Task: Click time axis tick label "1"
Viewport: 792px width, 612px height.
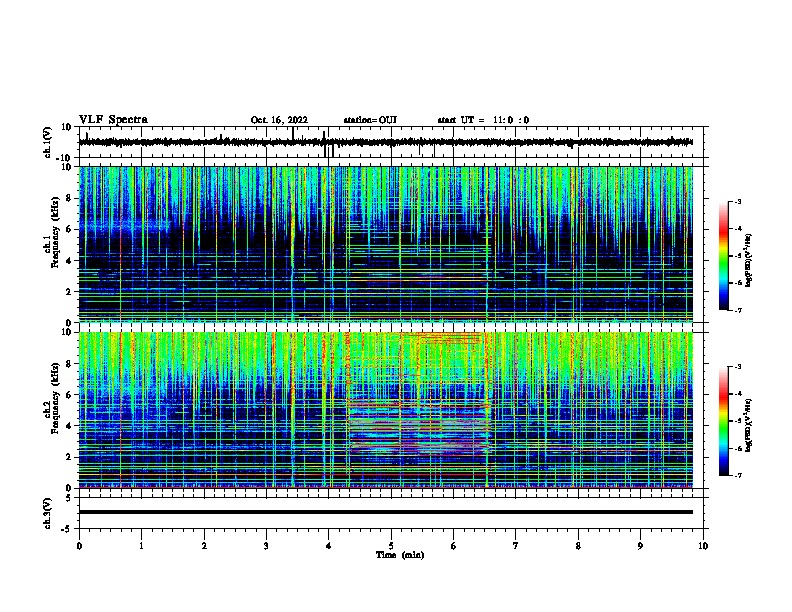Action: tap(141, 546)
